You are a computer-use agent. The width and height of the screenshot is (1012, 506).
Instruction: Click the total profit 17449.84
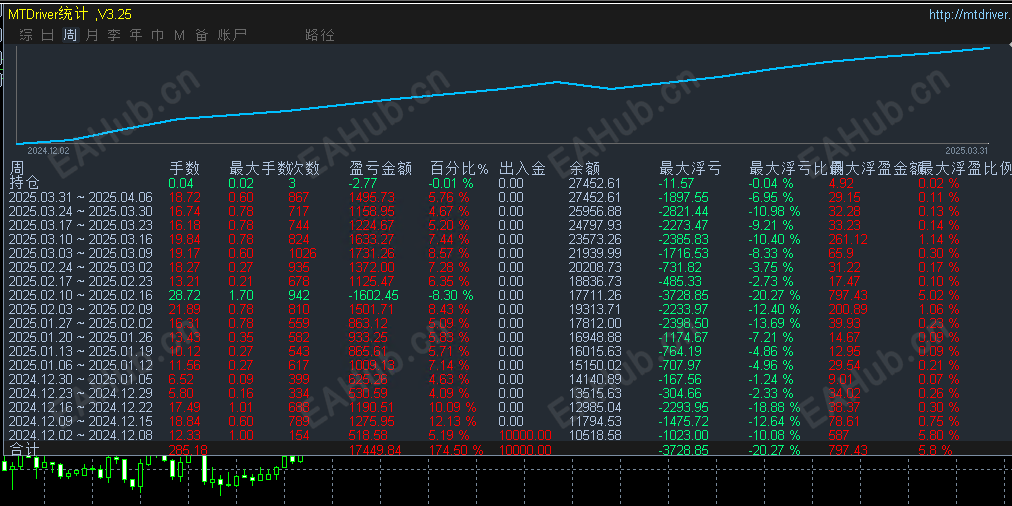(x=375, y=450)
